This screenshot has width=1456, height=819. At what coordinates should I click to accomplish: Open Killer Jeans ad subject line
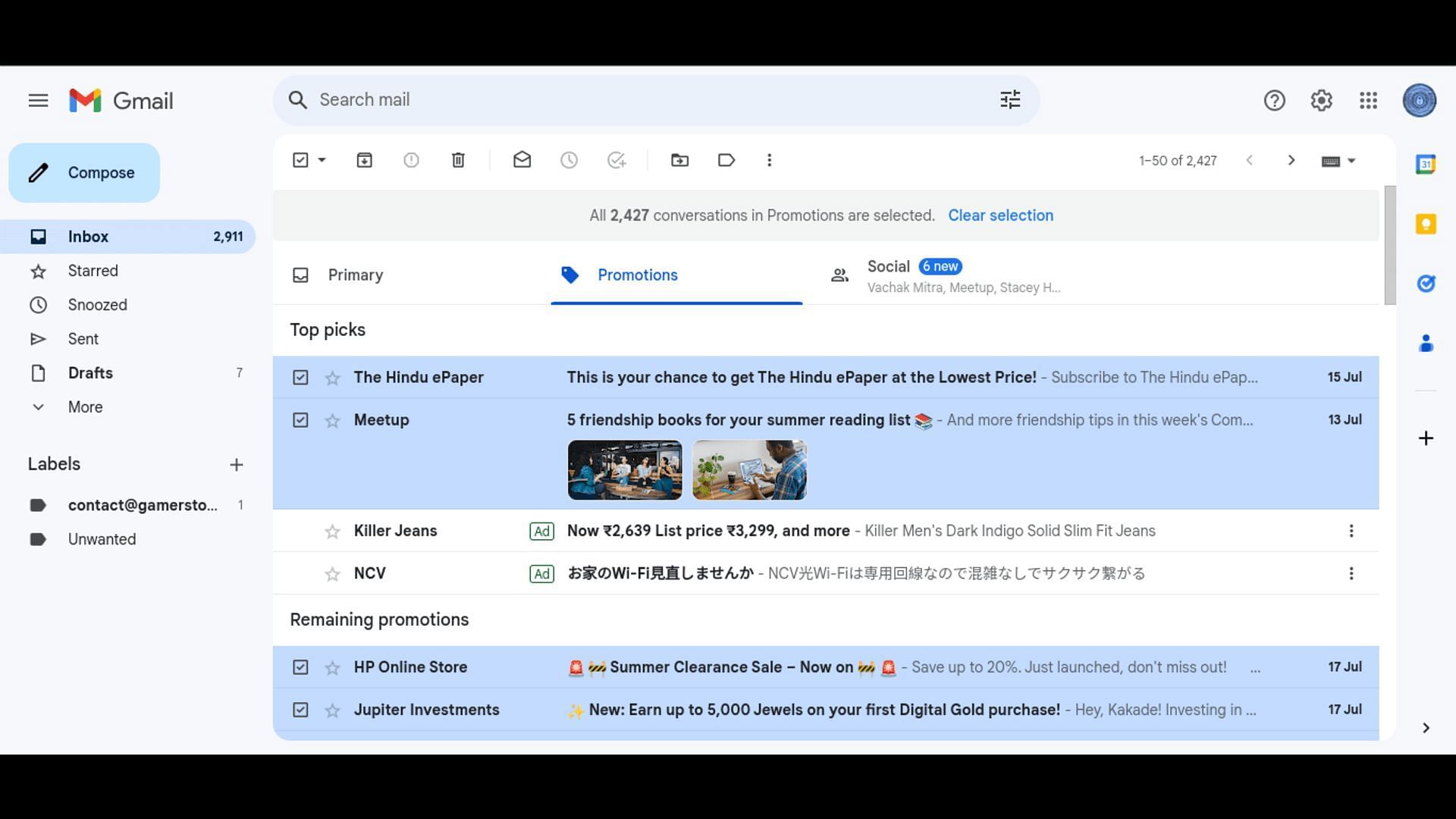pos(708,531)
